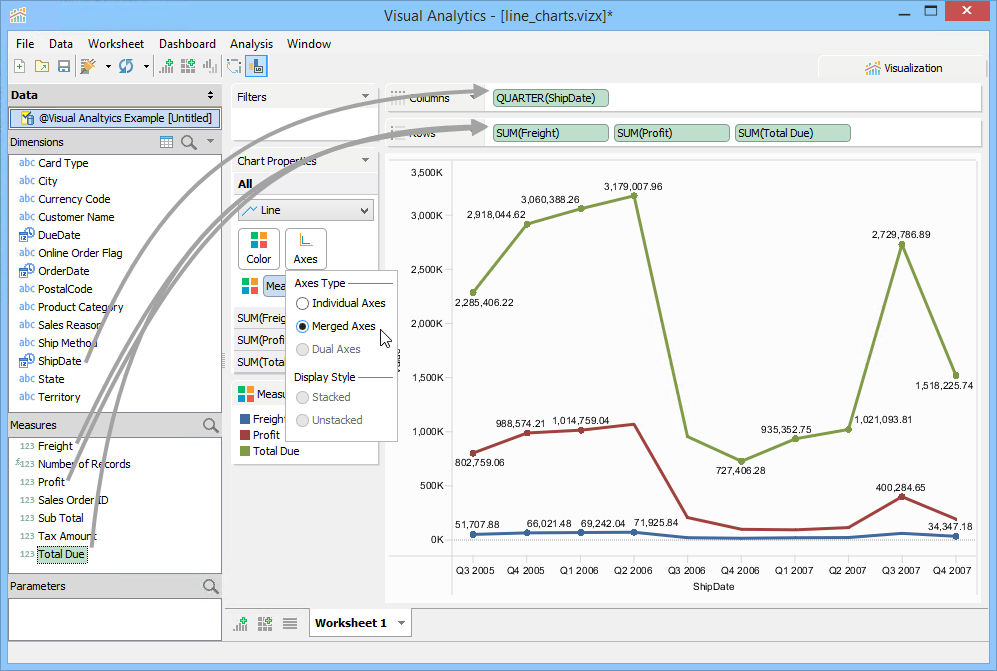This screenshot has height=671, width=997.
Task: Click the blue Freight legend swatch
Action: [x=245, y=419]
